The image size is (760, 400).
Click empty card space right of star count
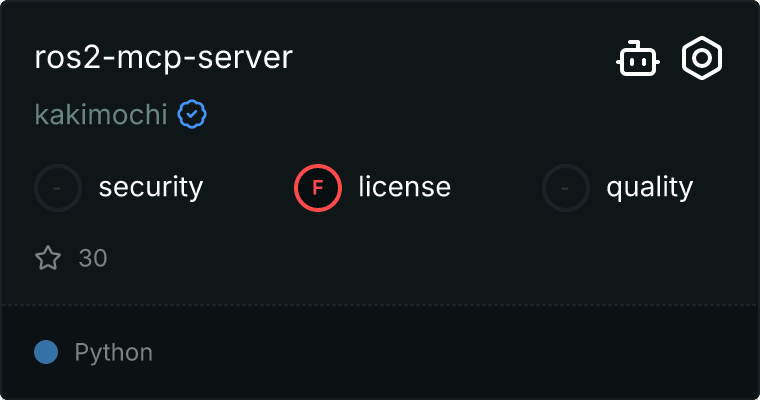[x=400, y=259]
